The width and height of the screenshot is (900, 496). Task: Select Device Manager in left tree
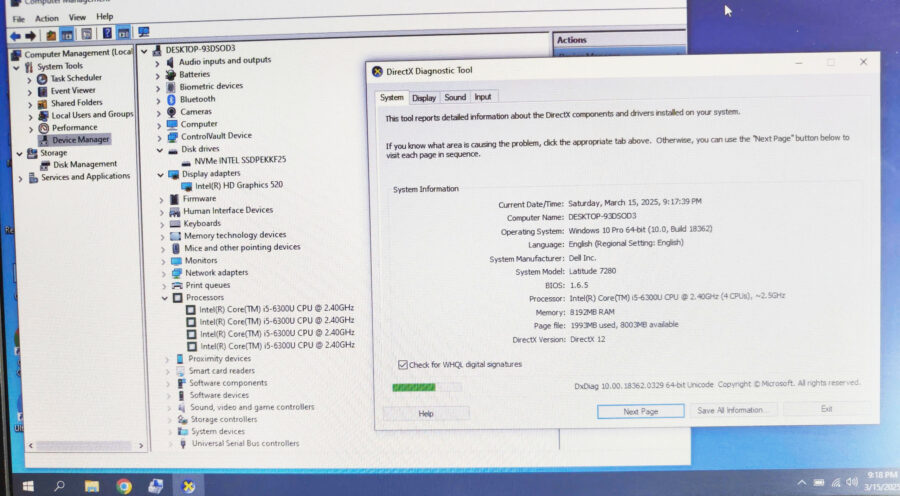[80, 140]
